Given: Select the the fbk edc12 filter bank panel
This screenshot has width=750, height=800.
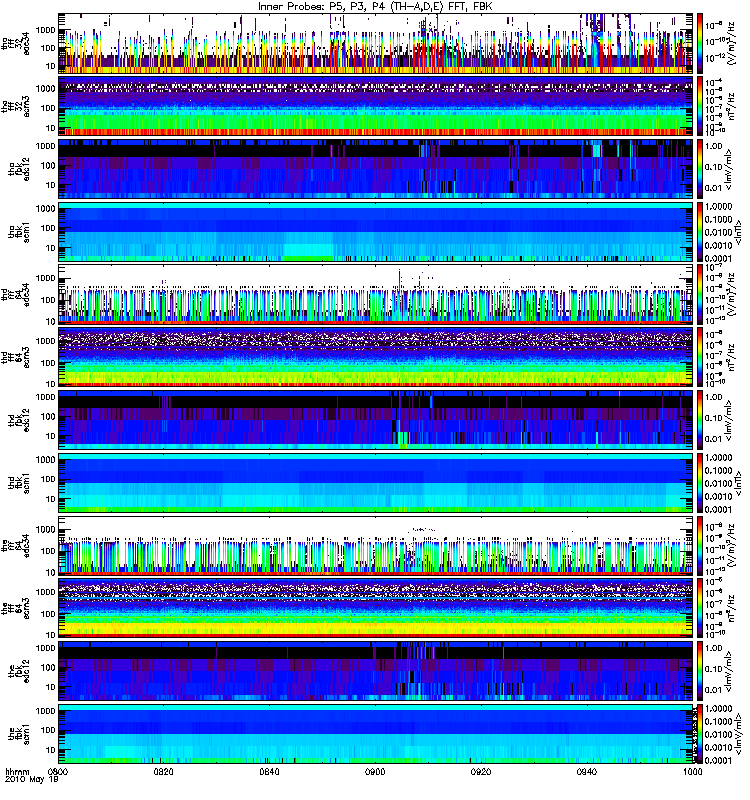Looking at the screenshot, I should [376, 671].
